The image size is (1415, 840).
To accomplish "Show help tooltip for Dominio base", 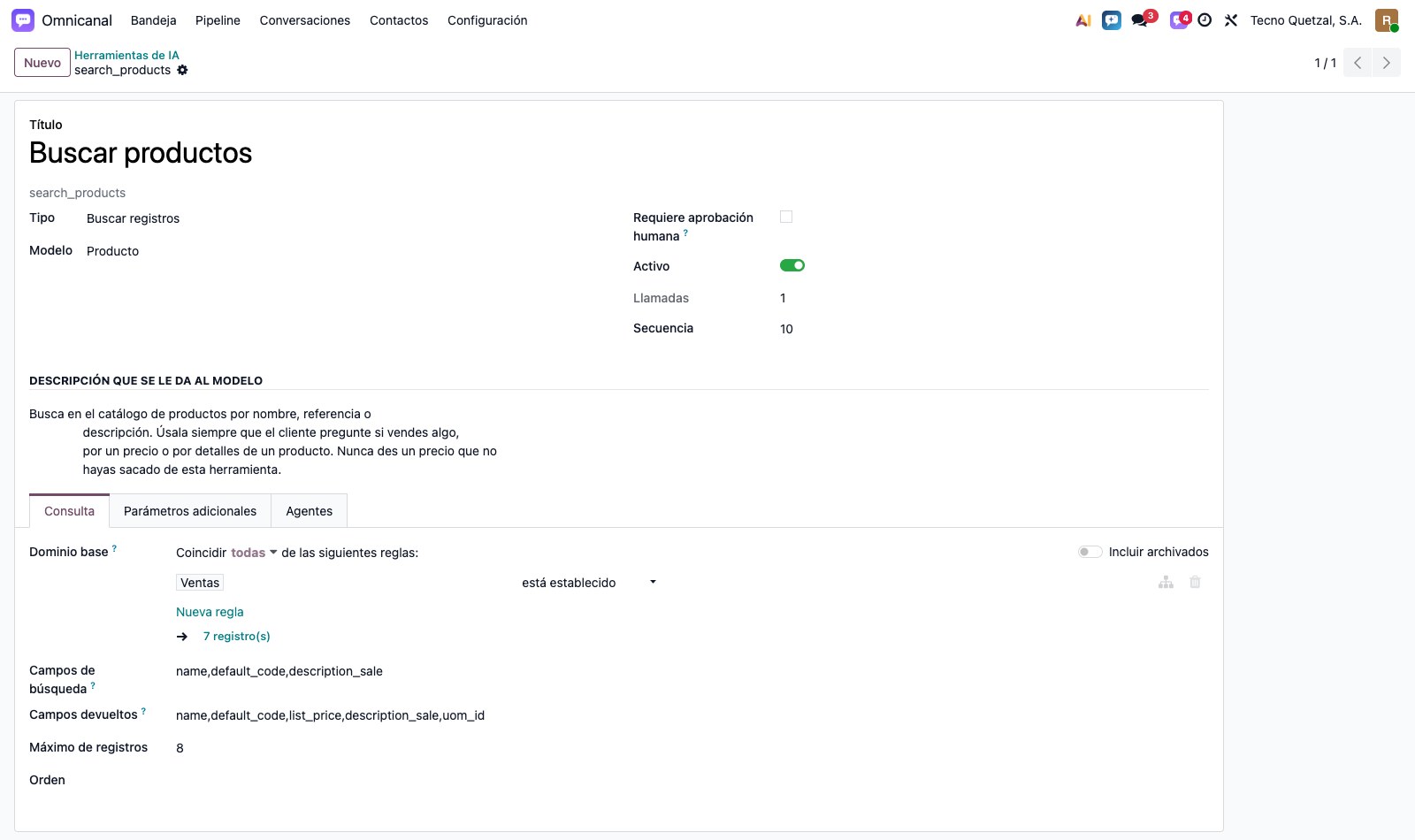I will coord(114,549).
